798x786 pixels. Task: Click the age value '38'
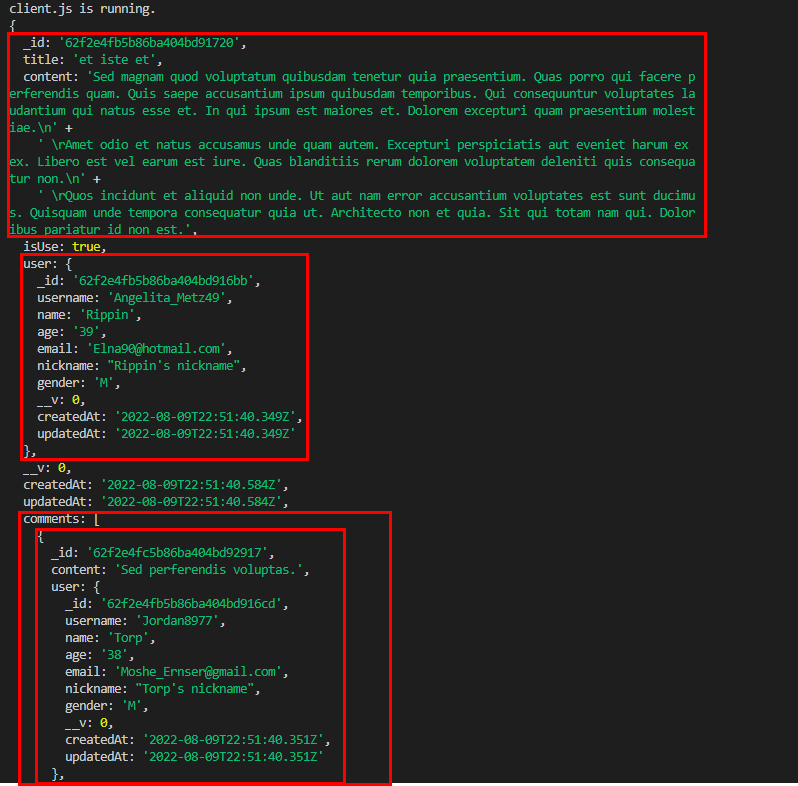114,655
